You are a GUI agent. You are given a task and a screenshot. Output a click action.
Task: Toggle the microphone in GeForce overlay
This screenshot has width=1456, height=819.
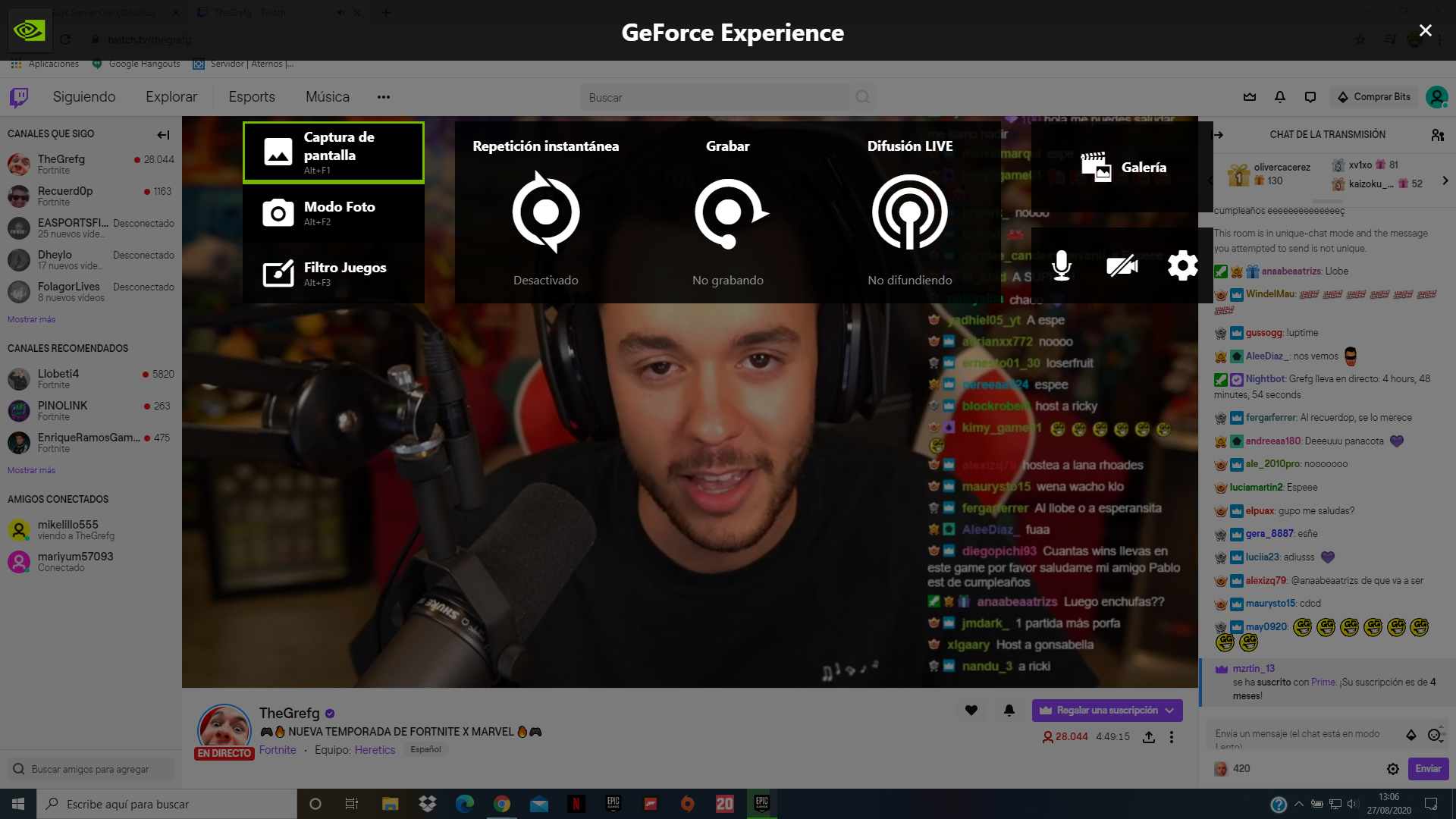tap(1062, 266)
